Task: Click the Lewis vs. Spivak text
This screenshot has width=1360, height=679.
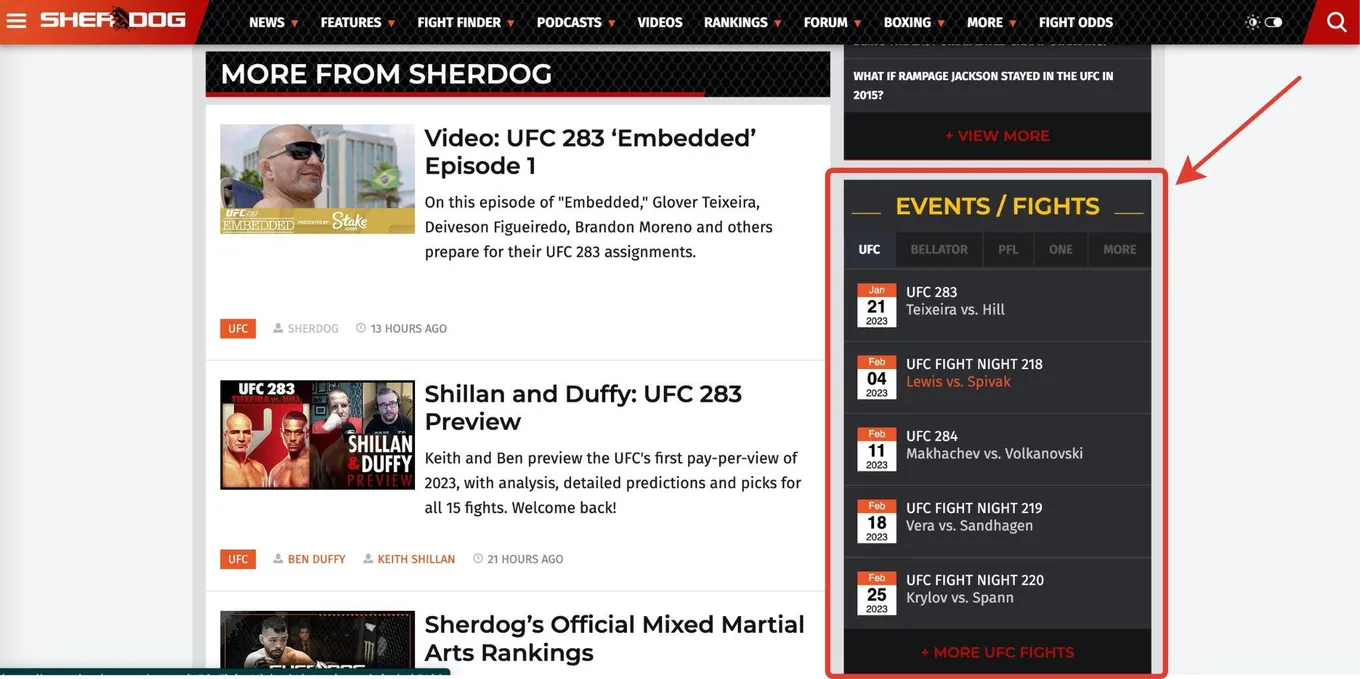Action: point(958,382)
